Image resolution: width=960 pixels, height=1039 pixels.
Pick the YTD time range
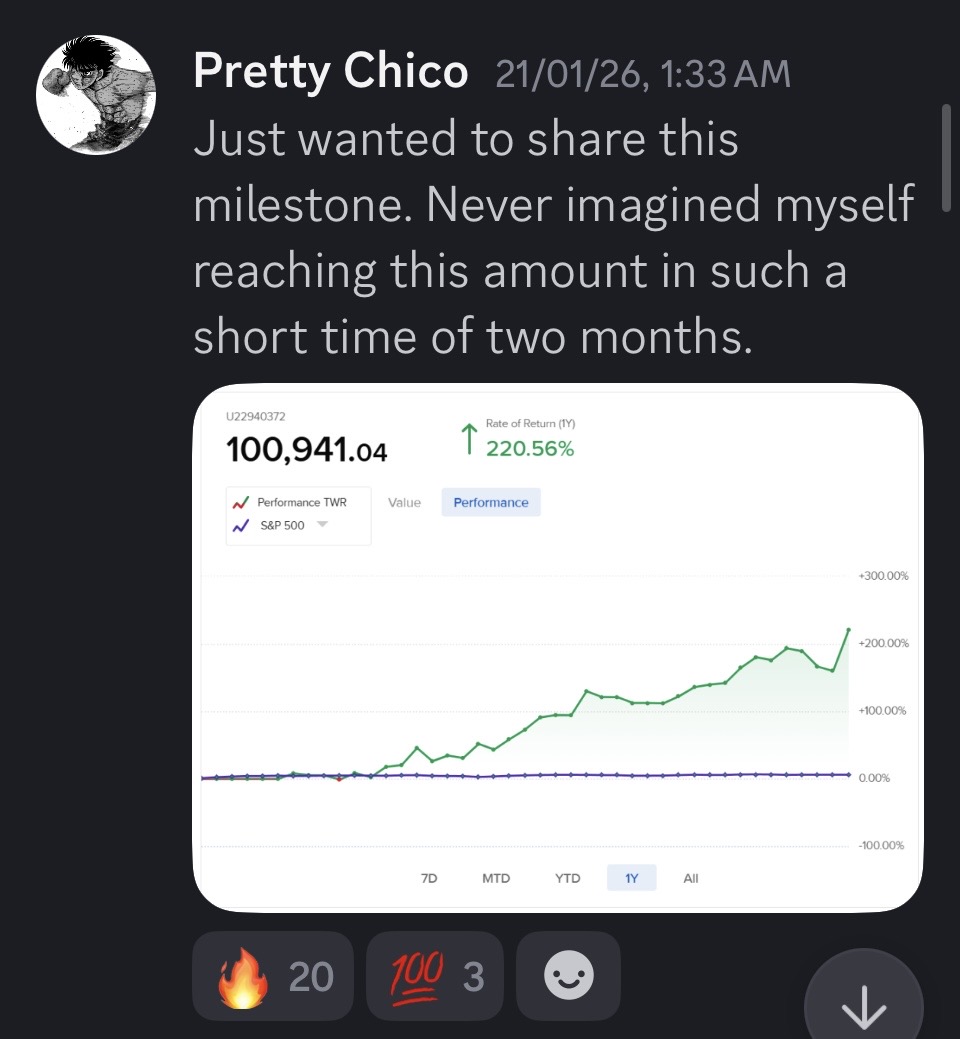(x=567, y=878)
